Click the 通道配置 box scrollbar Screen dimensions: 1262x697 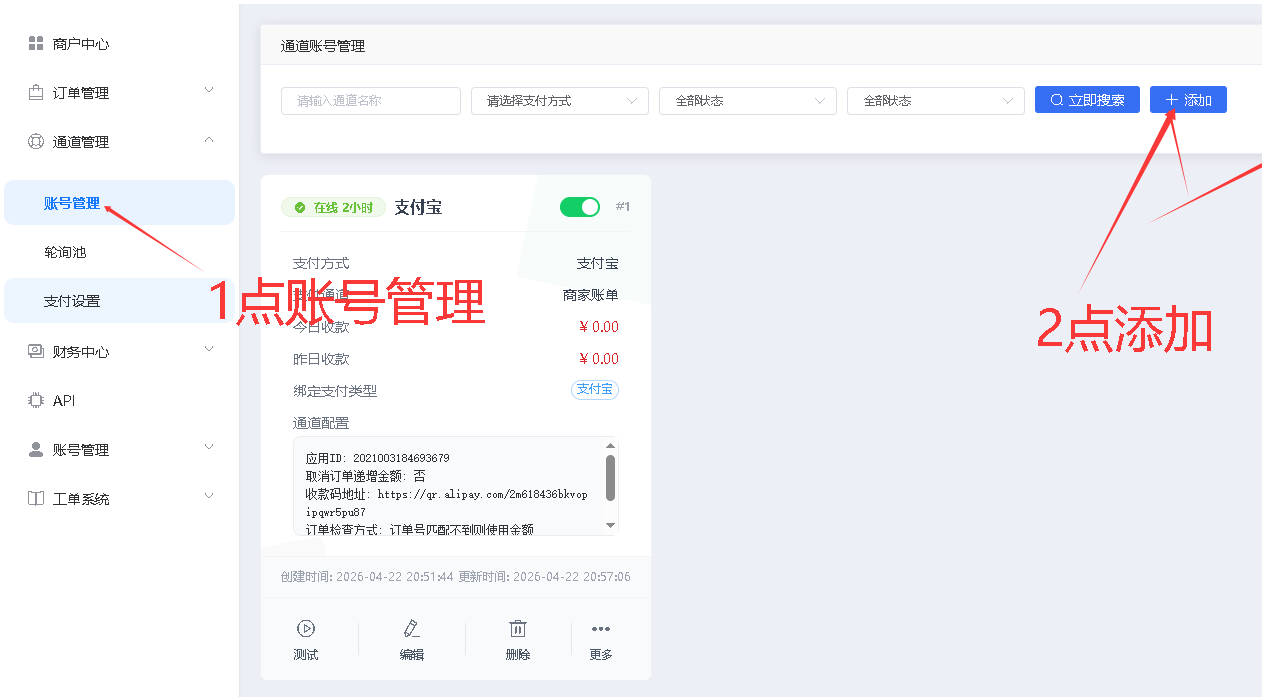click(610, 478)
